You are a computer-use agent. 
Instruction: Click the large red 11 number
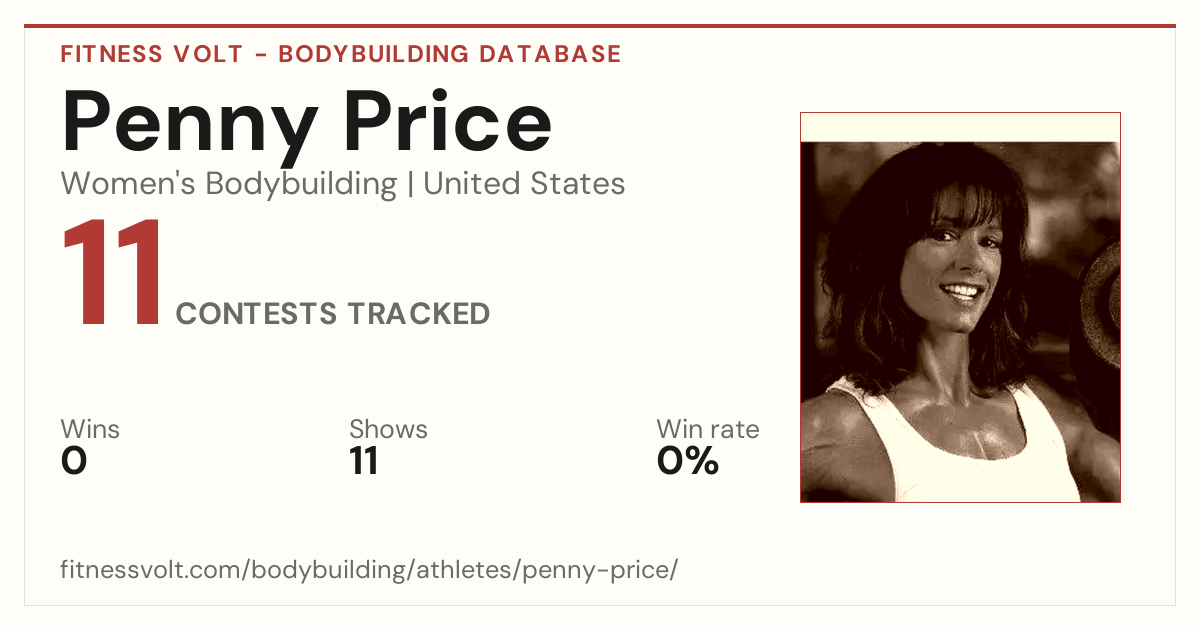(x=112, y=273)
